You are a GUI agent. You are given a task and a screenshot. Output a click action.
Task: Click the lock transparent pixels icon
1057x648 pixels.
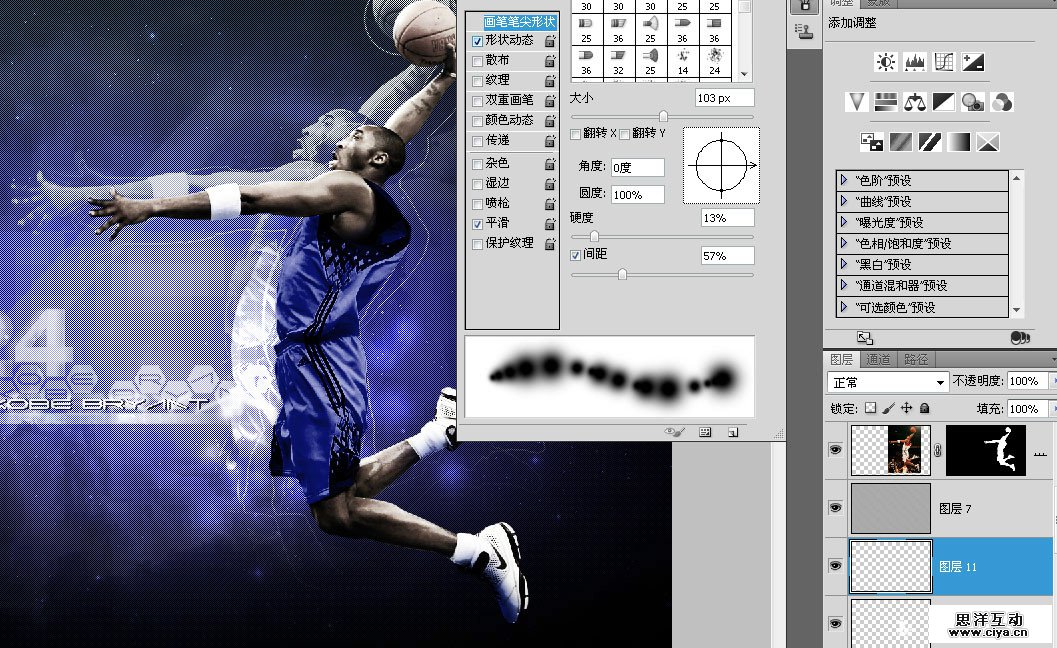click(x=870, y=408)
